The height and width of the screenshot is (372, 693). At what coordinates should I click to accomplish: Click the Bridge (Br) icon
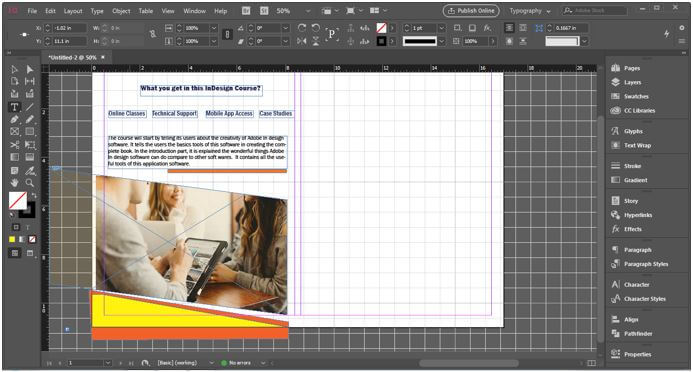[x=247, y=11]
